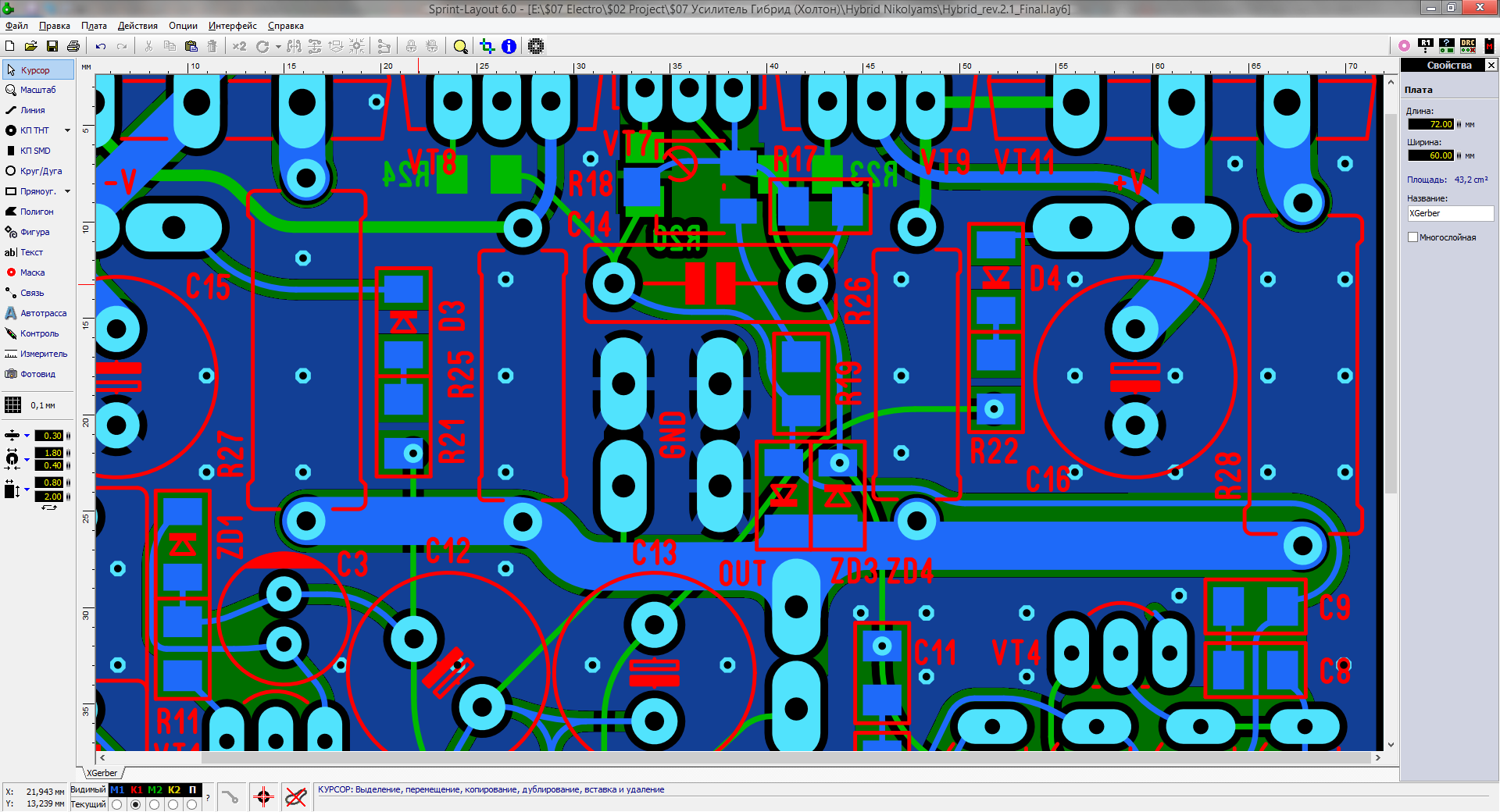Click the undo arrow in toolbar
This screenshot has width=1500, height=812.
[101, 47]
